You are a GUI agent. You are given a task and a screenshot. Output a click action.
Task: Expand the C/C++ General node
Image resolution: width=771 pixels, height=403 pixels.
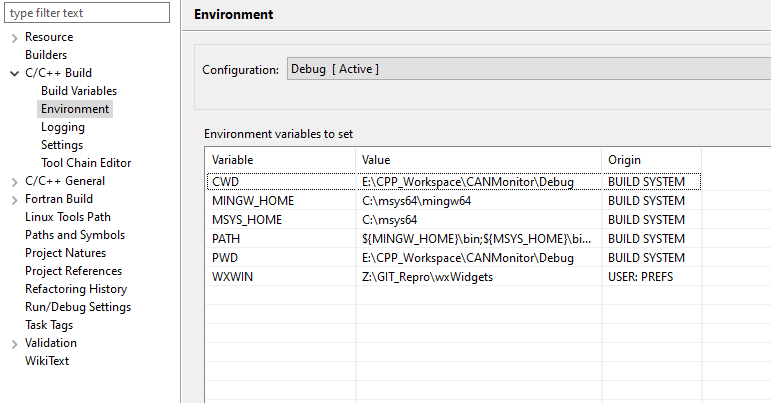click(14, 182)
